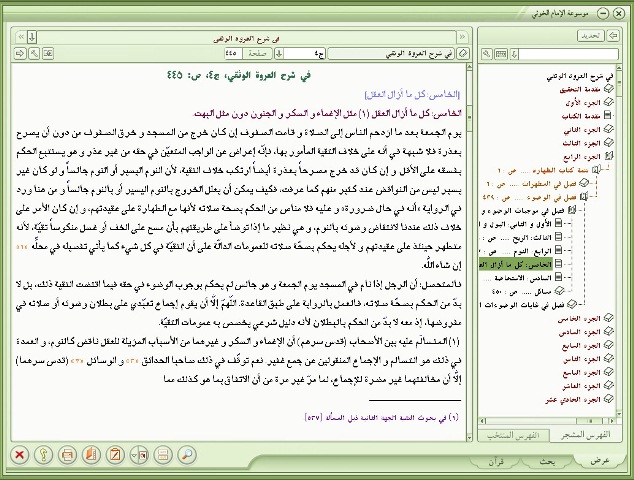
Task: Click the book title field في شرح العروة الوثقى
Action: click(391, 53)
